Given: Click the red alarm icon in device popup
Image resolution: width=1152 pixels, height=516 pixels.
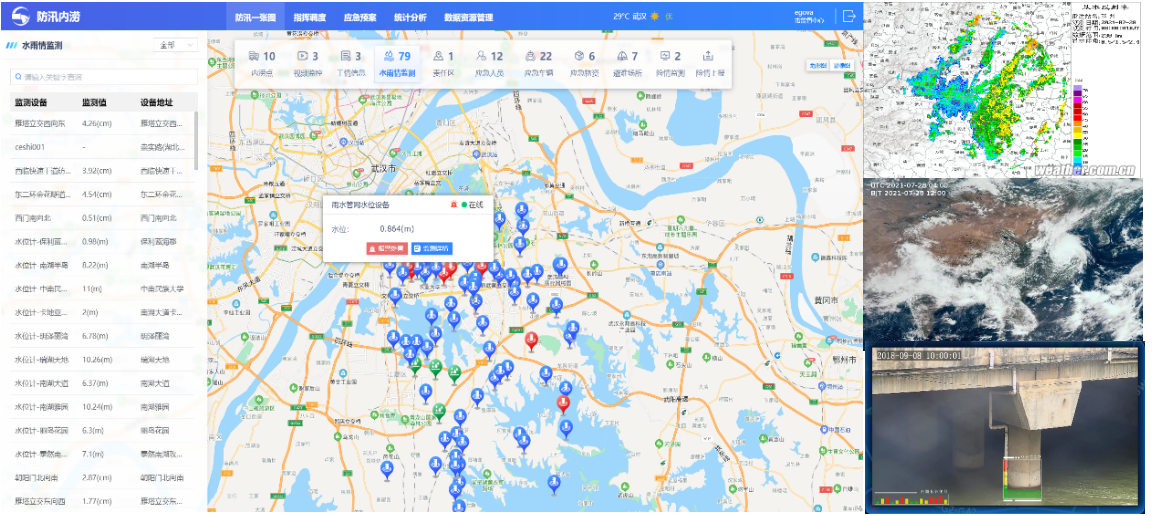Looking at the screenshot, I should (454, 204).
